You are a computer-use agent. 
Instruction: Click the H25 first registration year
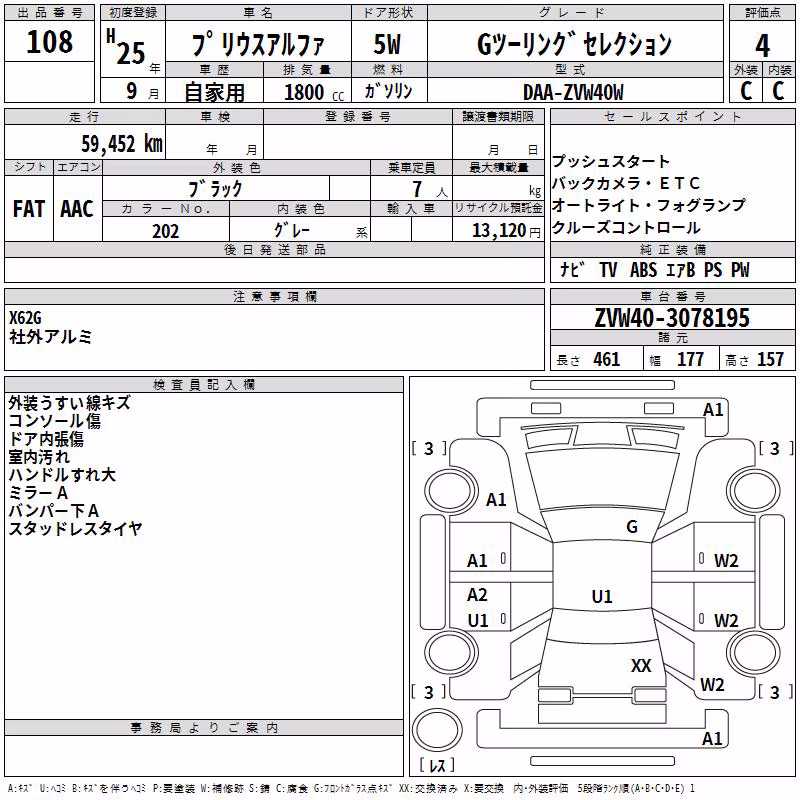coord(126,47)
